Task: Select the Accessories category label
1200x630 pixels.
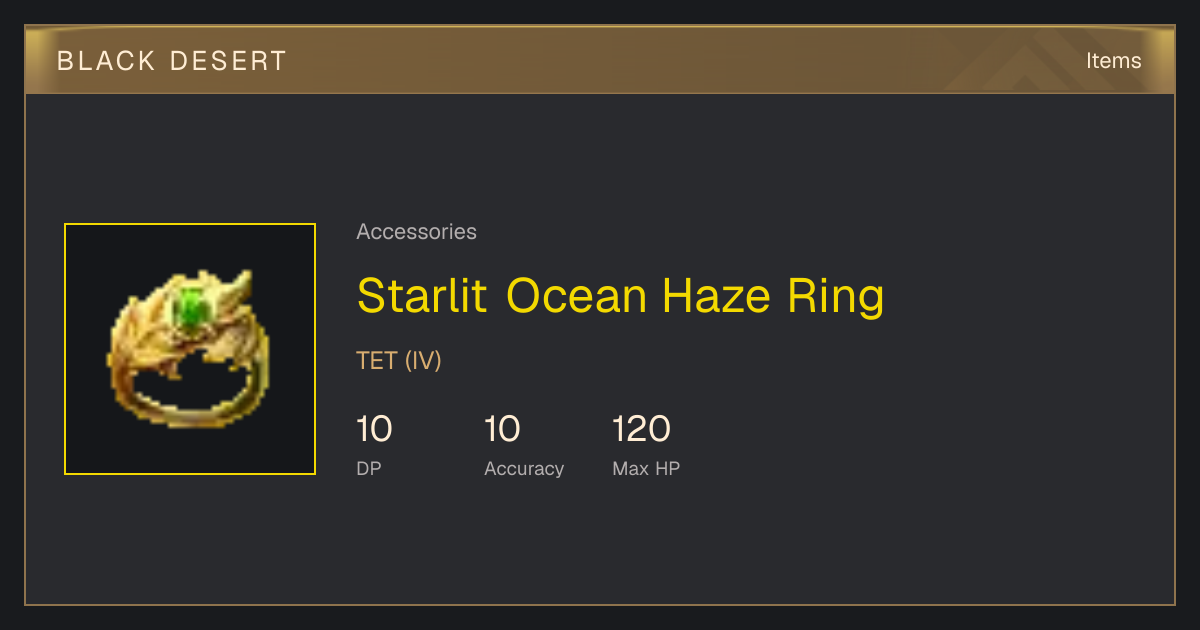Action: click(x=416, y=232)
